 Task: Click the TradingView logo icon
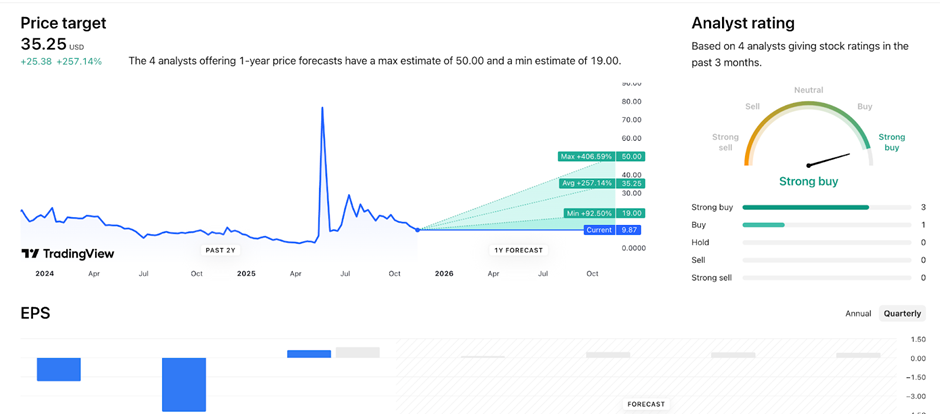pos(30,254)
